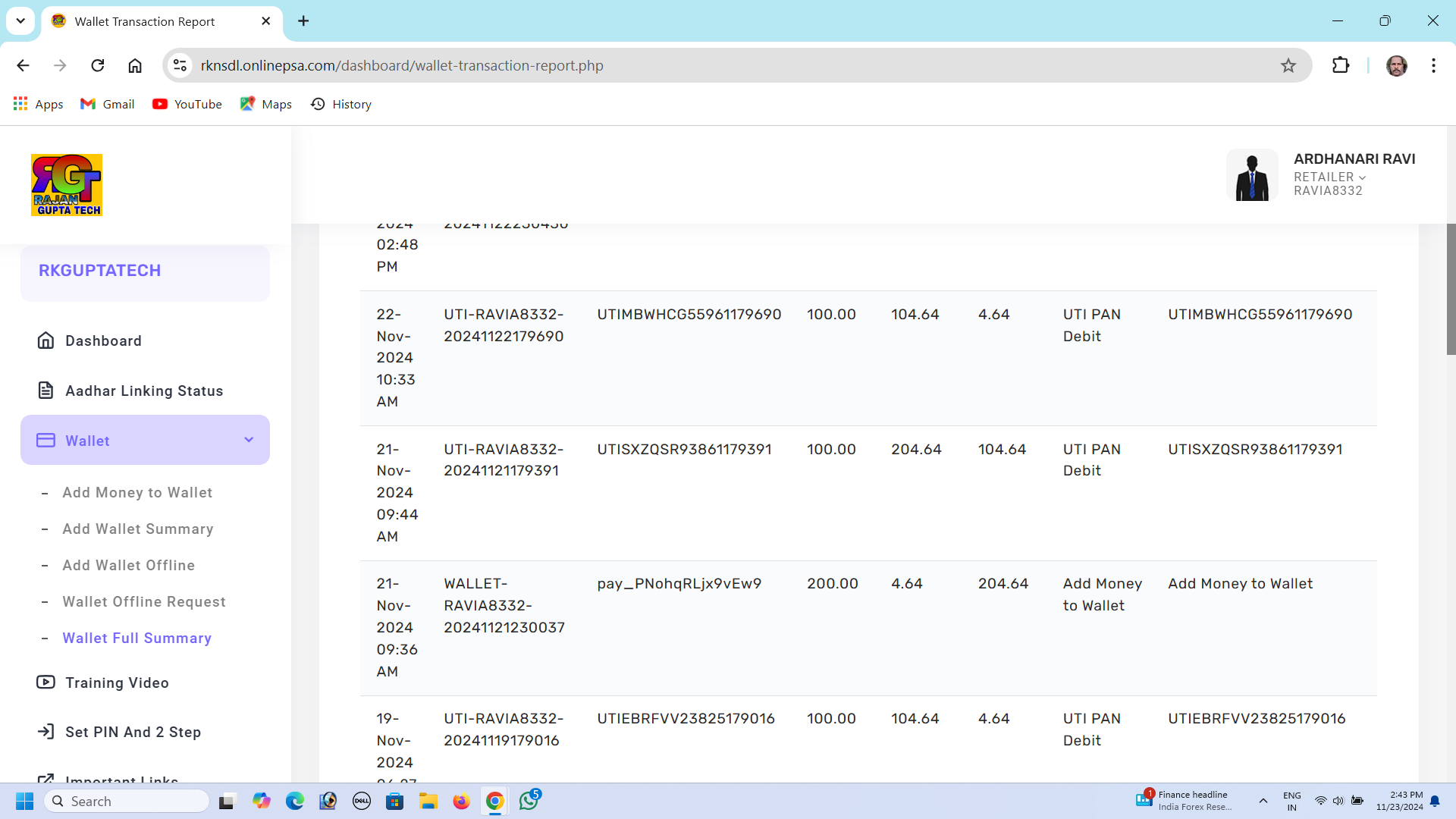Open the YouTube bookmark
The image size is (1456, 819).
[x=187, y=105]
